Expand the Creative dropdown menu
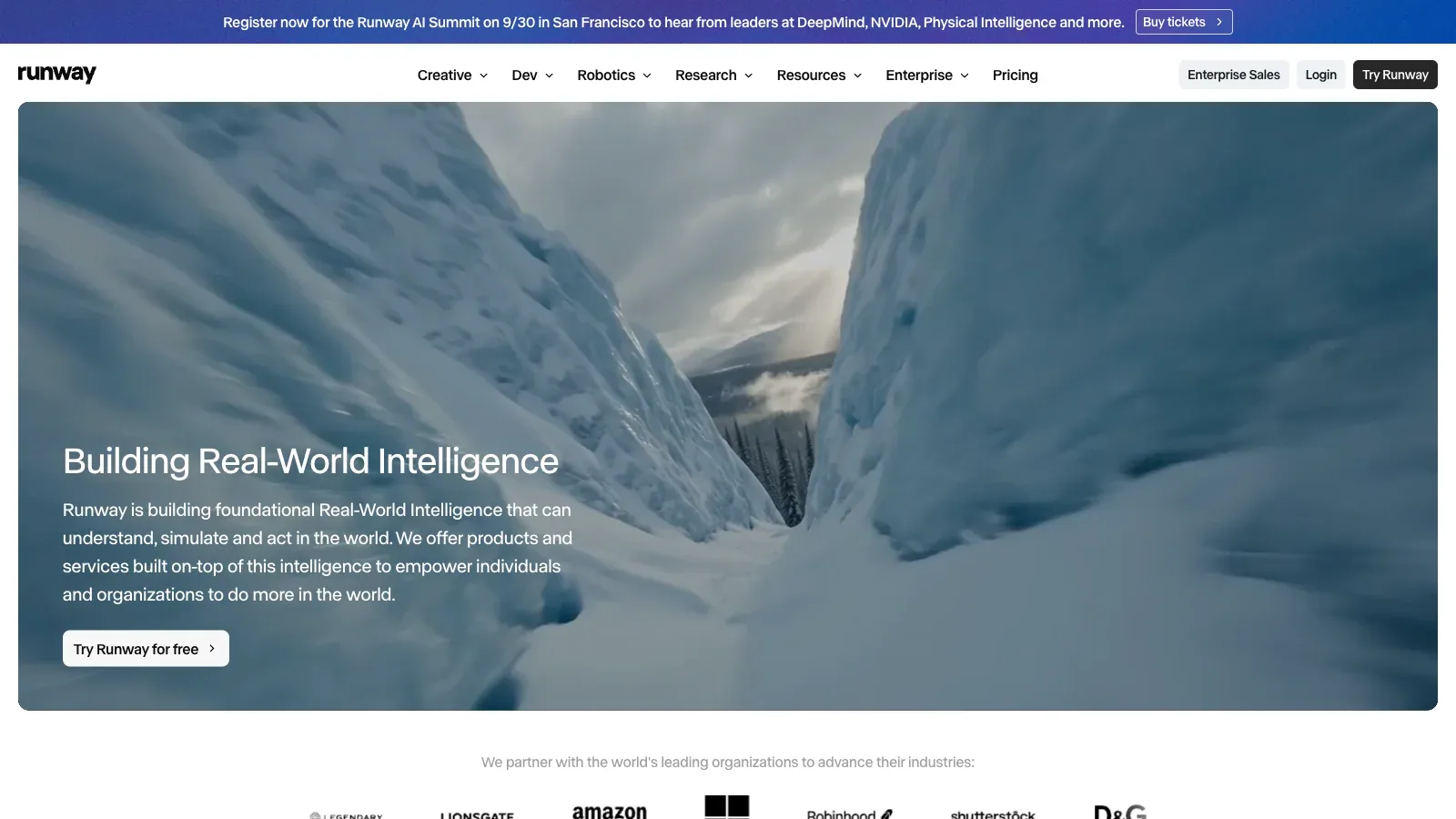This screenshot has height=819, width=1456. pyautogui.click(x=452, y=75)
